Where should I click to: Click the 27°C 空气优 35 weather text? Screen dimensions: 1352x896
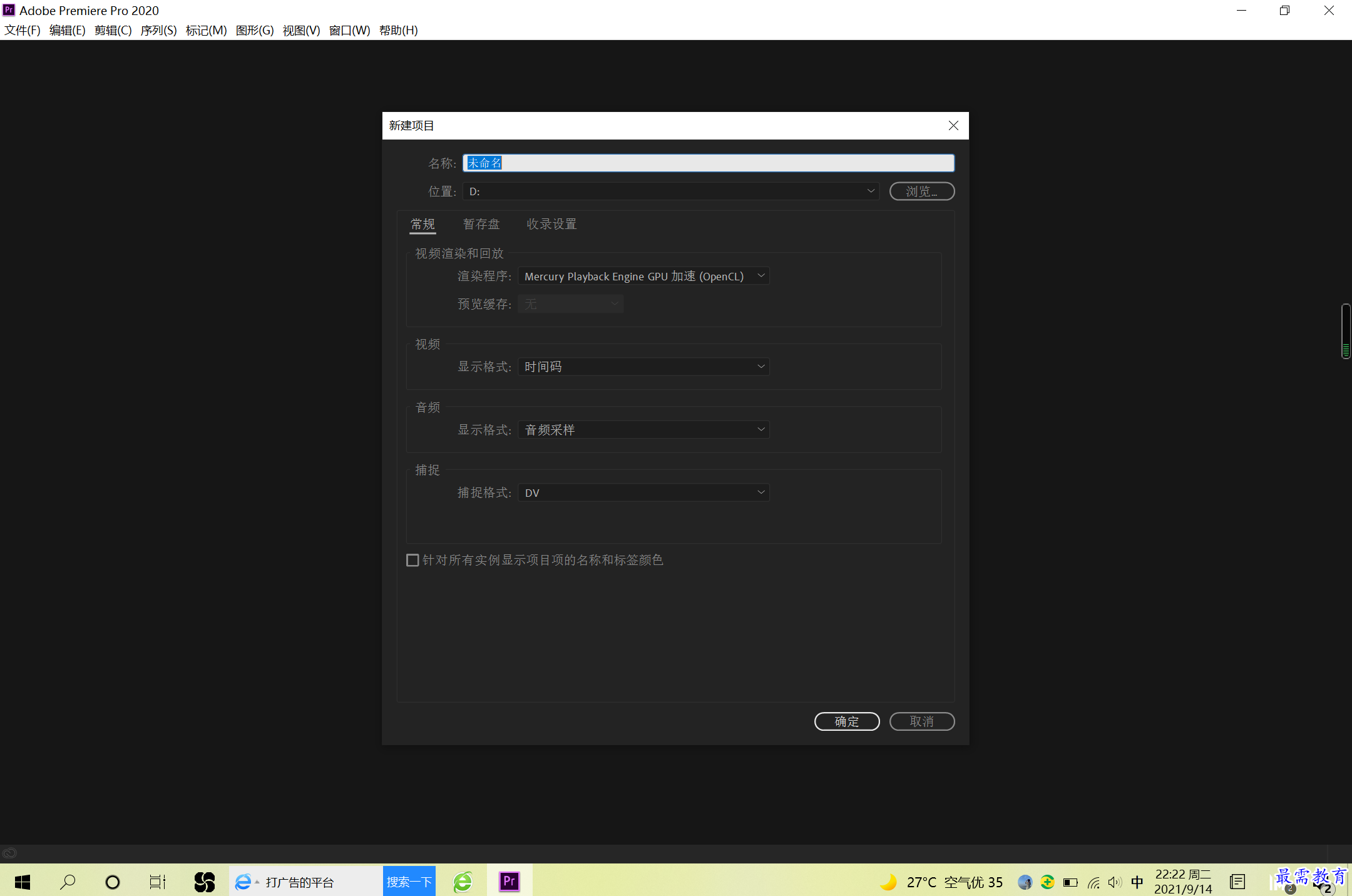point(955,882)
